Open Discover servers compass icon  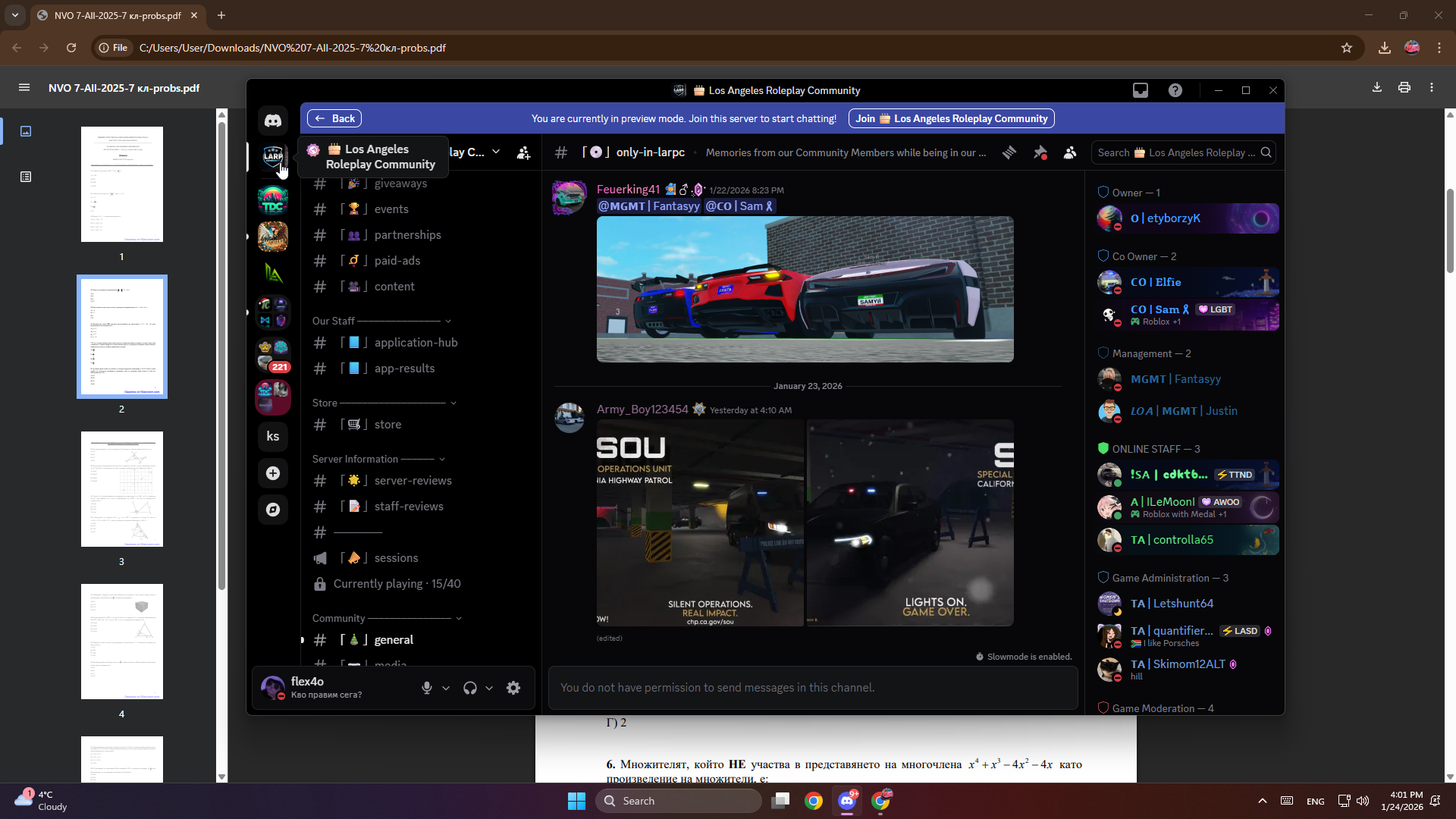pos(273,510)
